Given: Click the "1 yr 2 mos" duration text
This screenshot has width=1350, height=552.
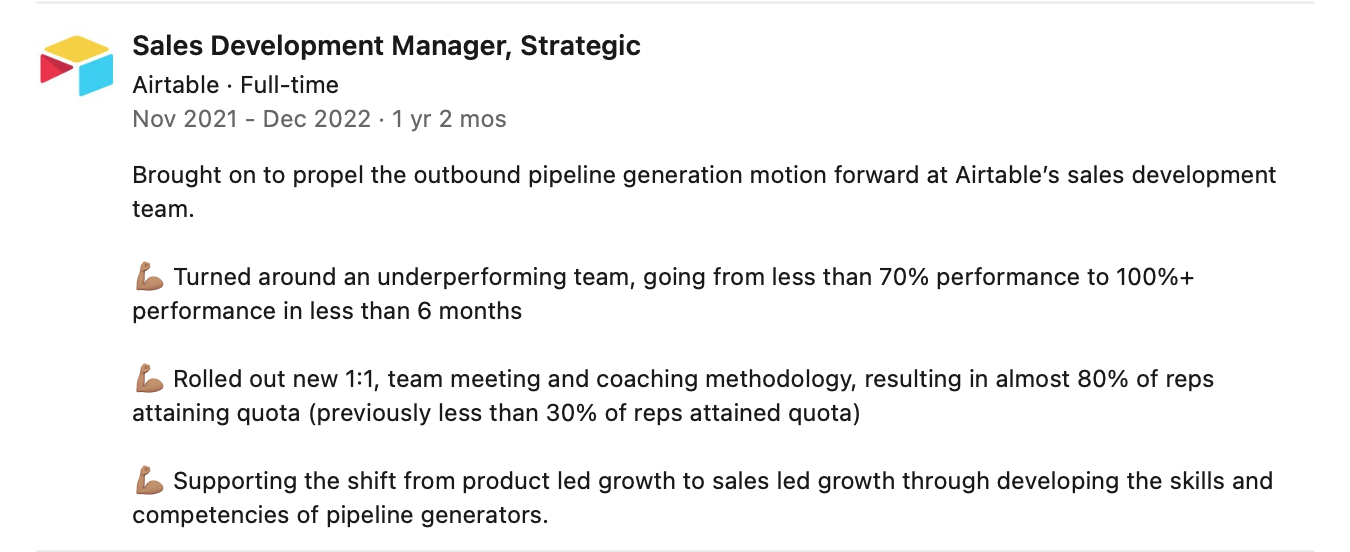Looking at the screenshot, I should (449, 120).
